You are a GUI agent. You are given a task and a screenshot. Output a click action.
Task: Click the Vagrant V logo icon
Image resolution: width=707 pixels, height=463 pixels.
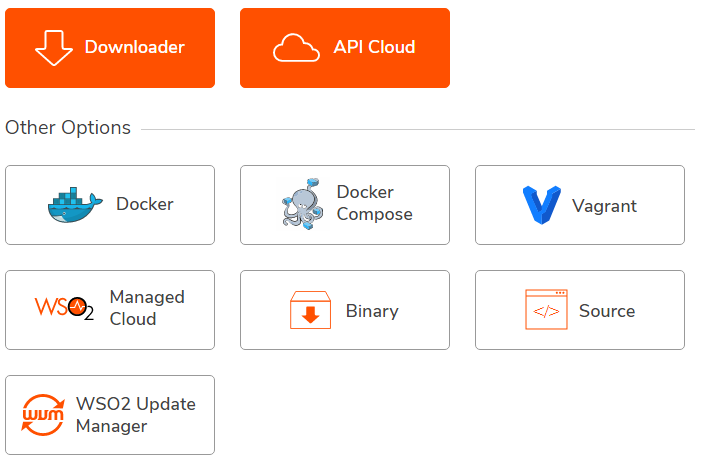pyautogui.click(x=541, y=206)
